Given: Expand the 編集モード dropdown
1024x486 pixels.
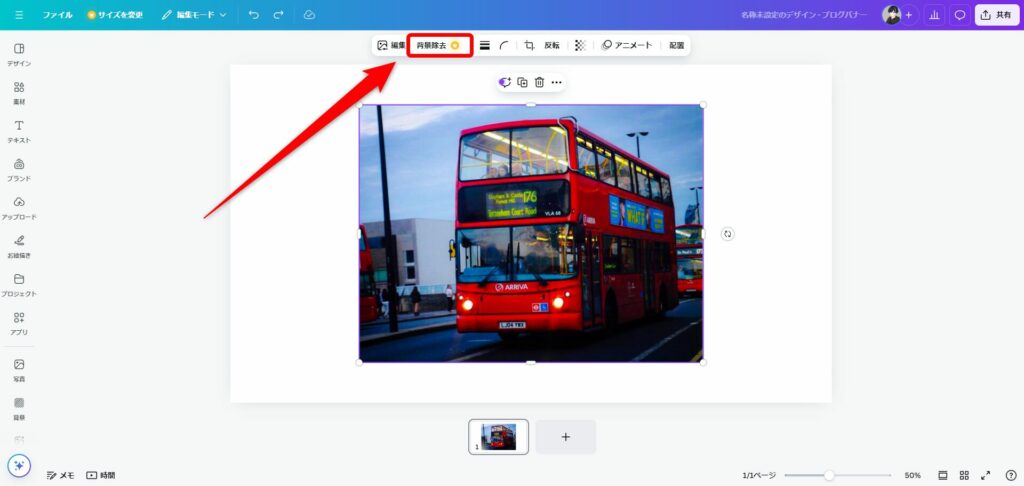Looking at the screenshot, I should pos(194,15).
